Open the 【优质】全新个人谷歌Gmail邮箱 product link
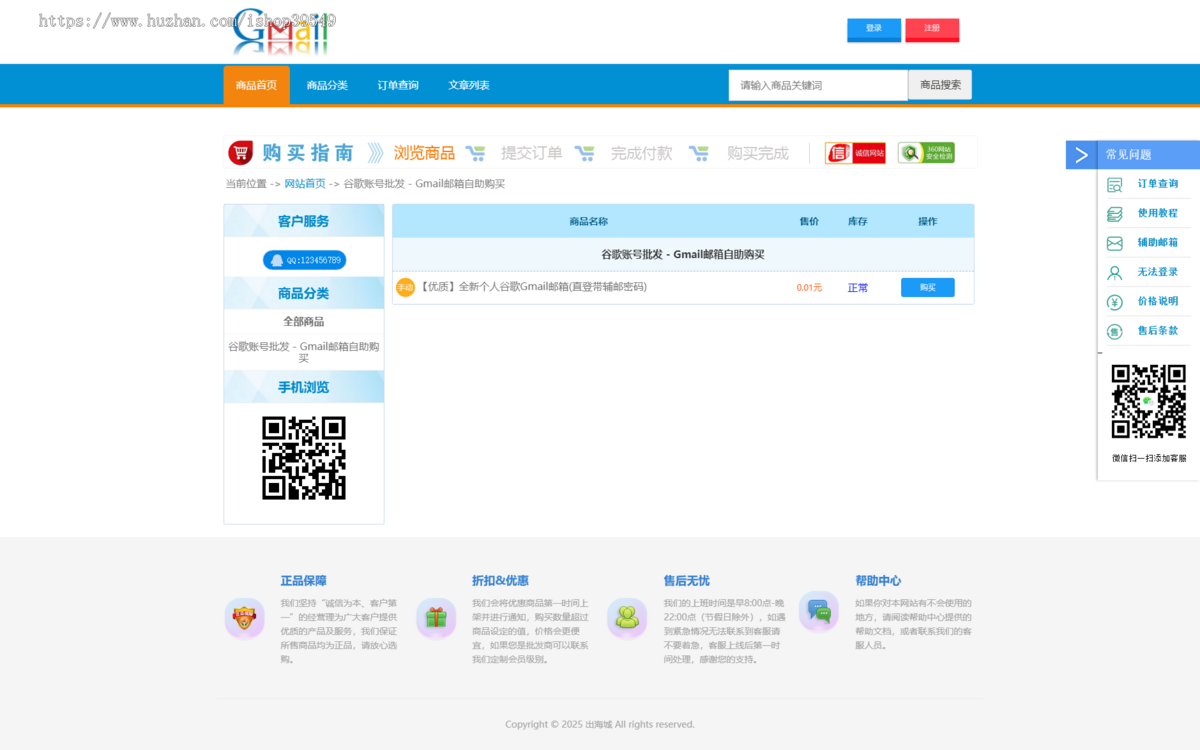Screen dimensions: 1200x750 (x=533, y=287)
